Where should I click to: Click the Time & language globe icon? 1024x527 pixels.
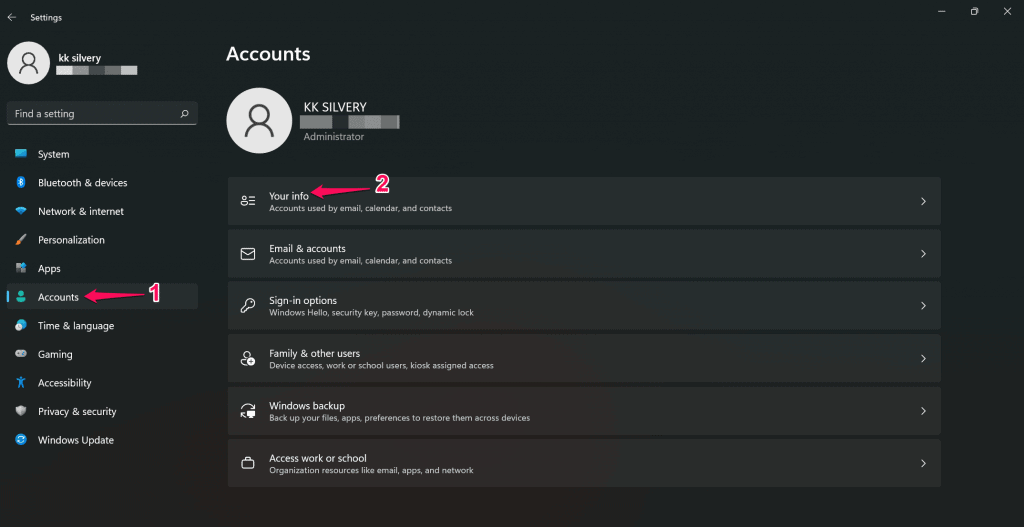[x=21, y=325]
